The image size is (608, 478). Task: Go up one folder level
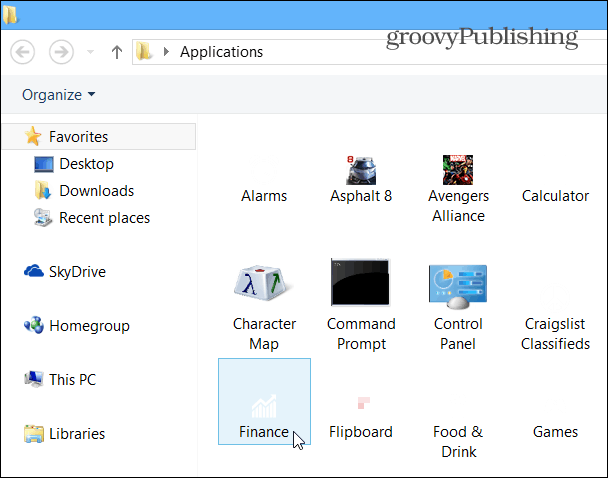click(x=117, y=52)
